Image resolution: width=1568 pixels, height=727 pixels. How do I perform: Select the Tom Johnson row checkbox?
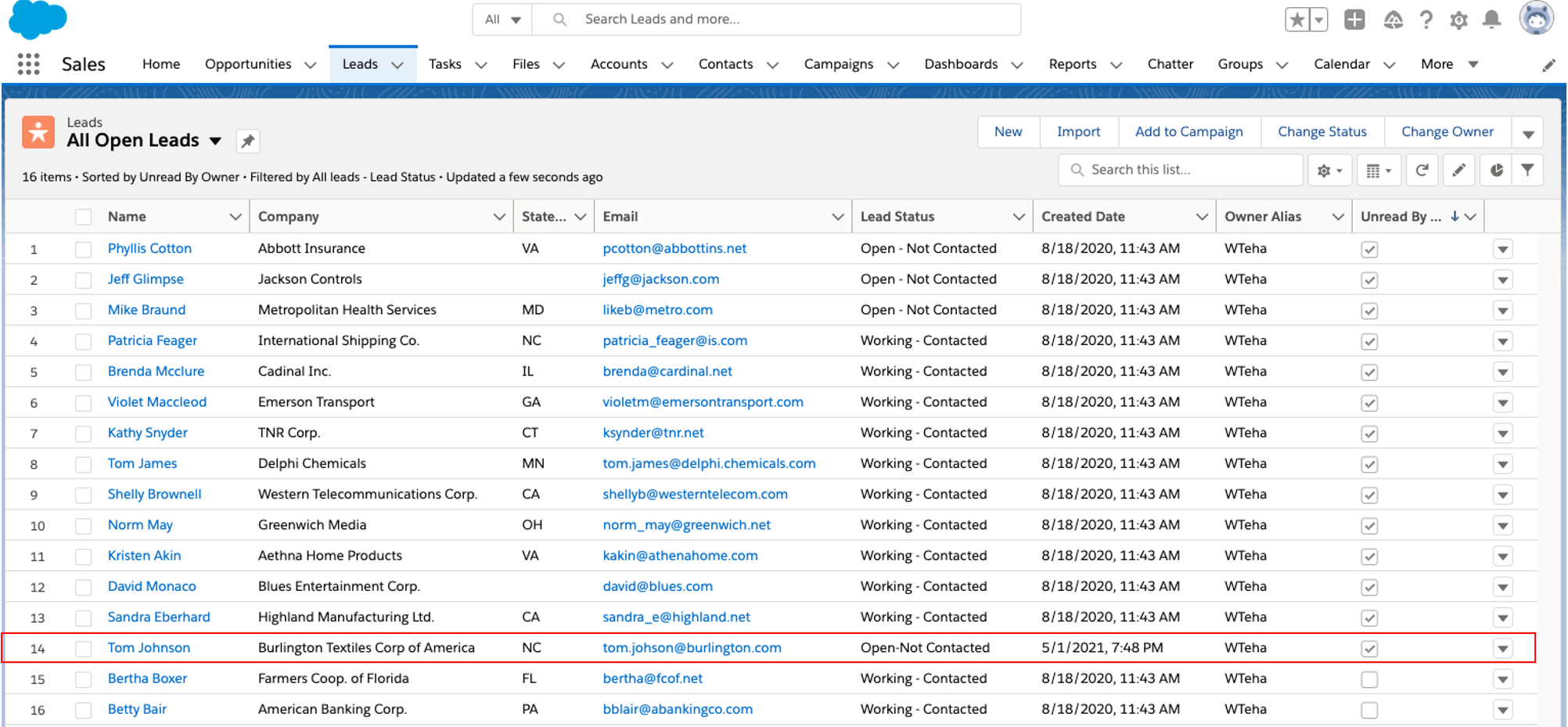coord(83,649)
